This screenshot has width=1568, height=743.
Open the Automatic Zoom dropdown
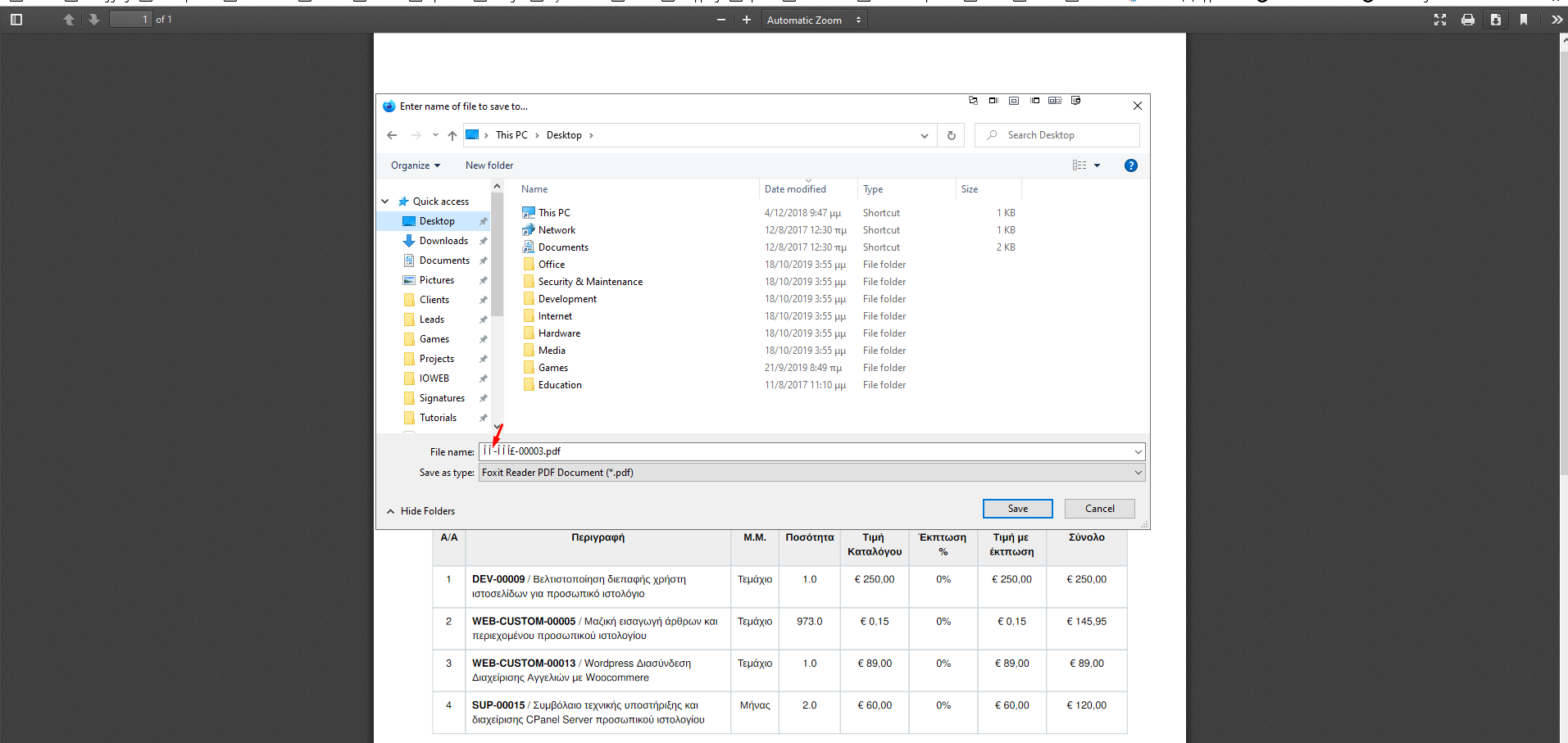[814, 20]
